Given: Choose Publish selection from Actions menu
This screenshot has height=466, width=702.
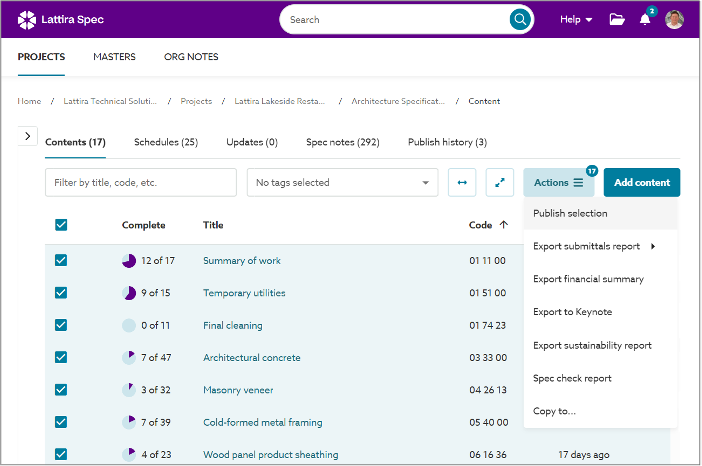Looking at the screenshot, I should 570,213.
